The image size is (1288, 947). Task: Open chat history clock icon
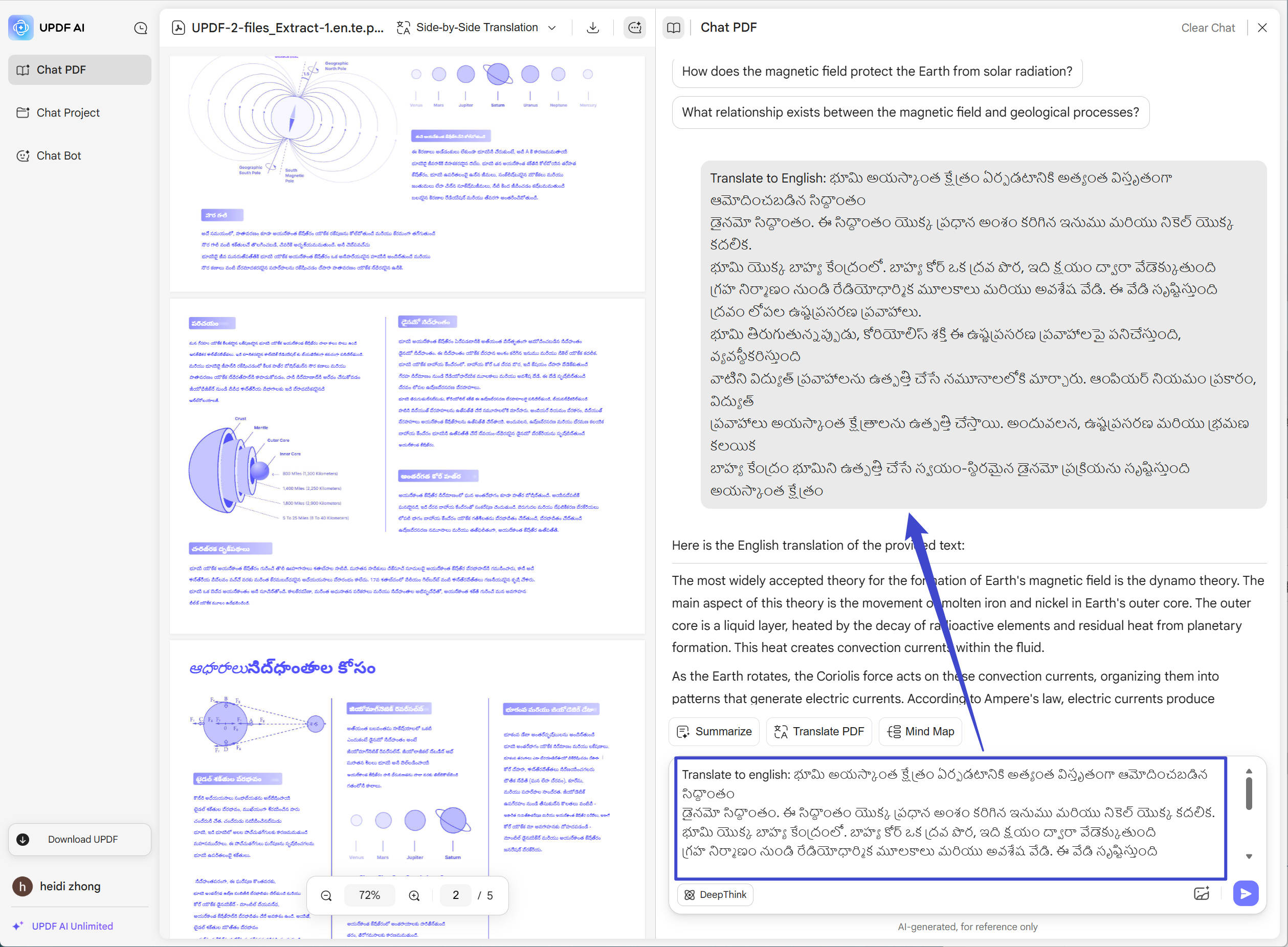click(141, 28)
